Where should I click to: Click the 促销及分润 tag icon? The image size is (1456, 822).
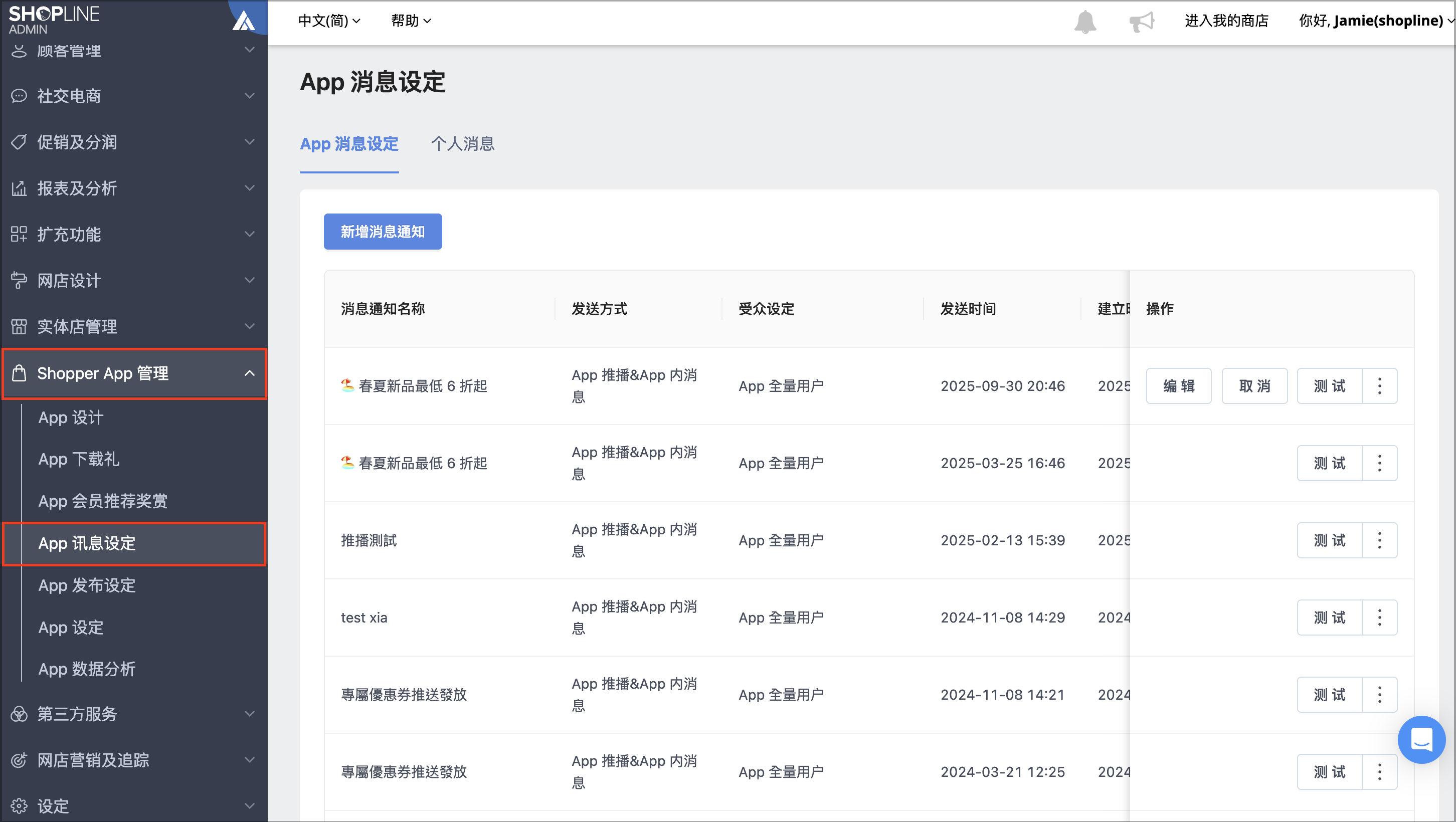coord(19,142)
